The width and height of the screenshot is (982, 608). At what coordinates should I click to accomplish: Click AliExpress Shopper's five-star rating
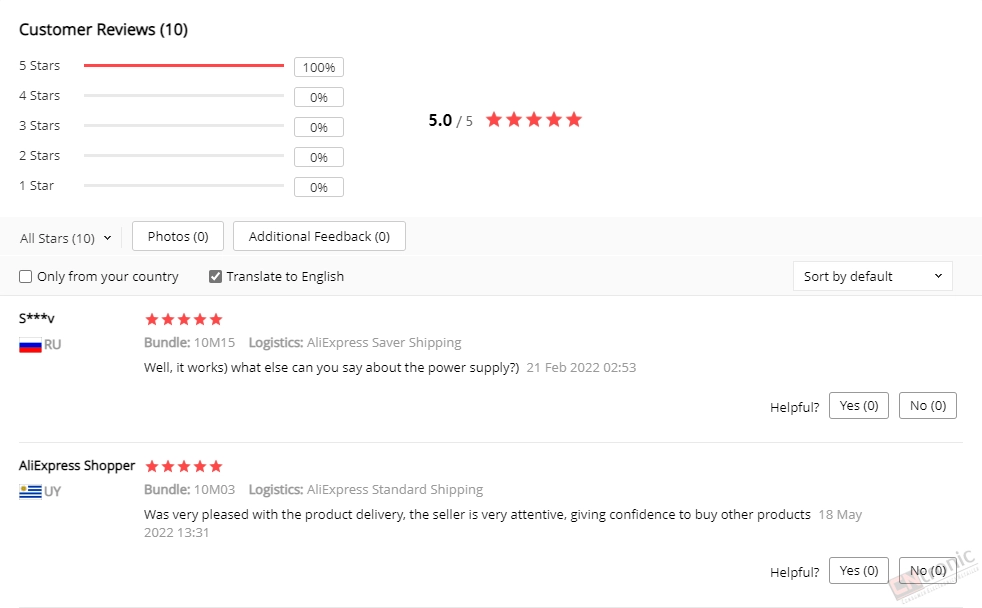183,466
